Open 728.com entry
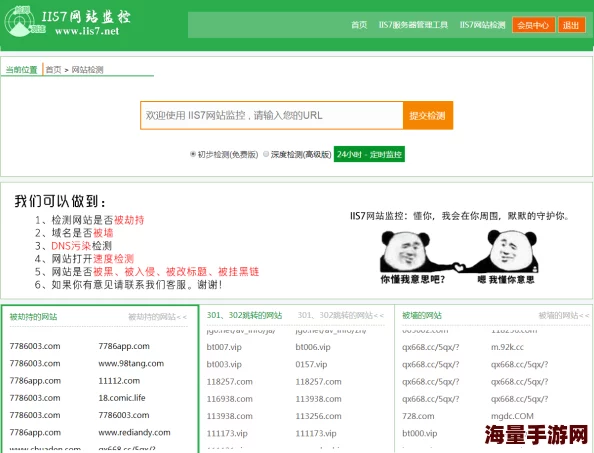Screen dimensions: 594x453 pos(418,416)
